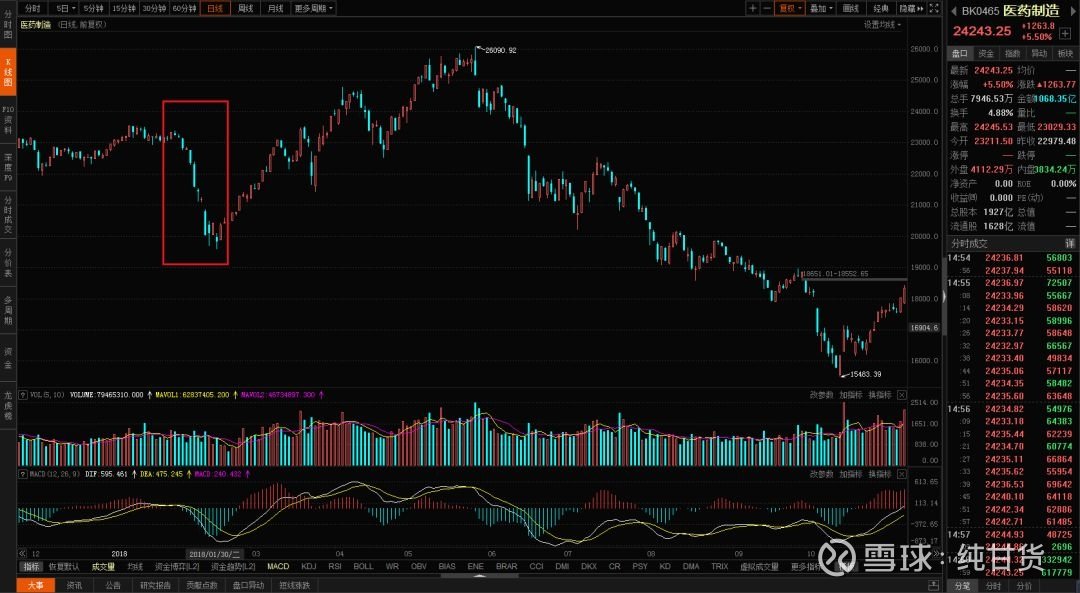Open the 资讯 bottom tab
This screenshot has height=593, width=1080.
tap(74, 585)
